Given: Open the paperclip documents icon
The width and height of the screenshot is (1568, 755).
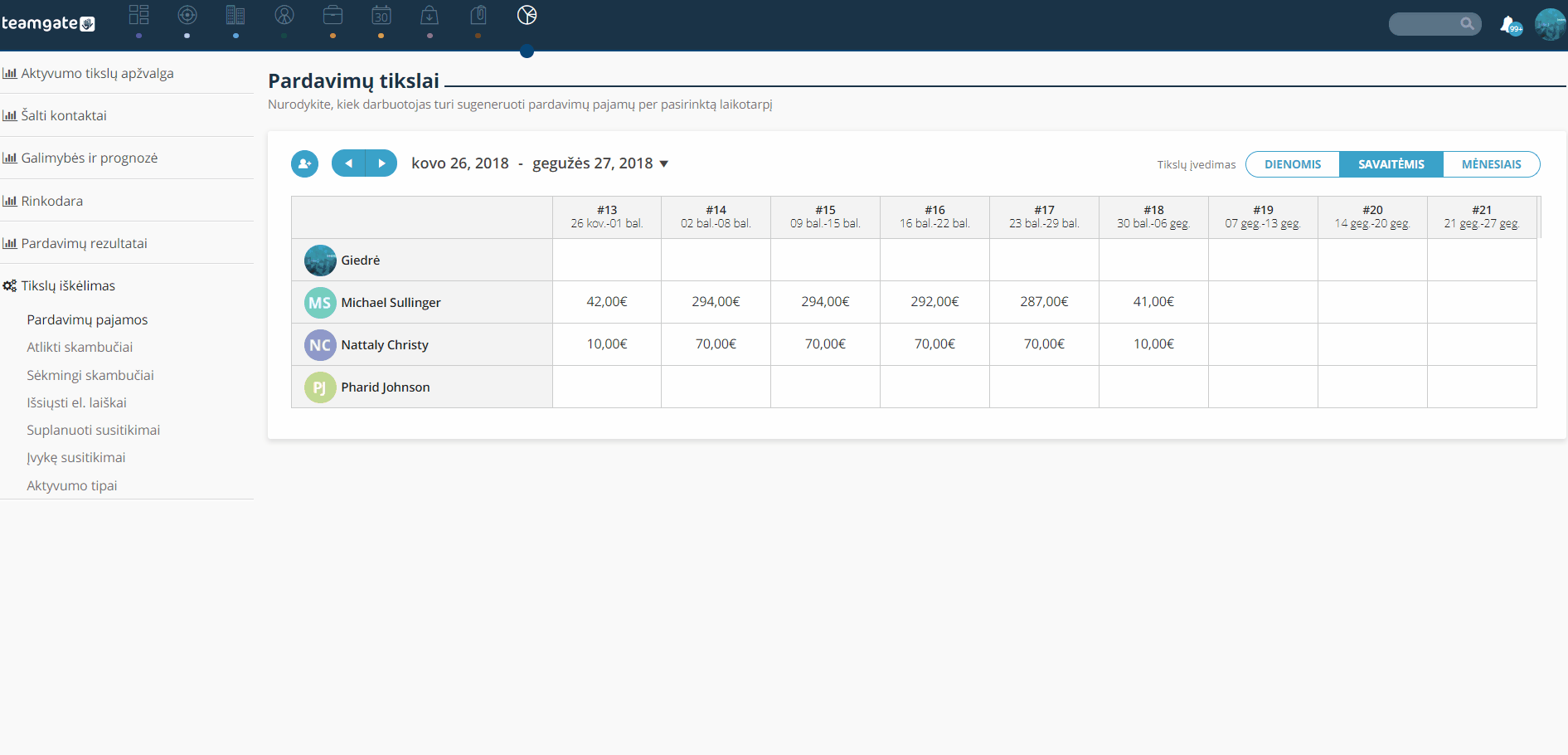Looking at the screenshot, I should coord(478,15).
